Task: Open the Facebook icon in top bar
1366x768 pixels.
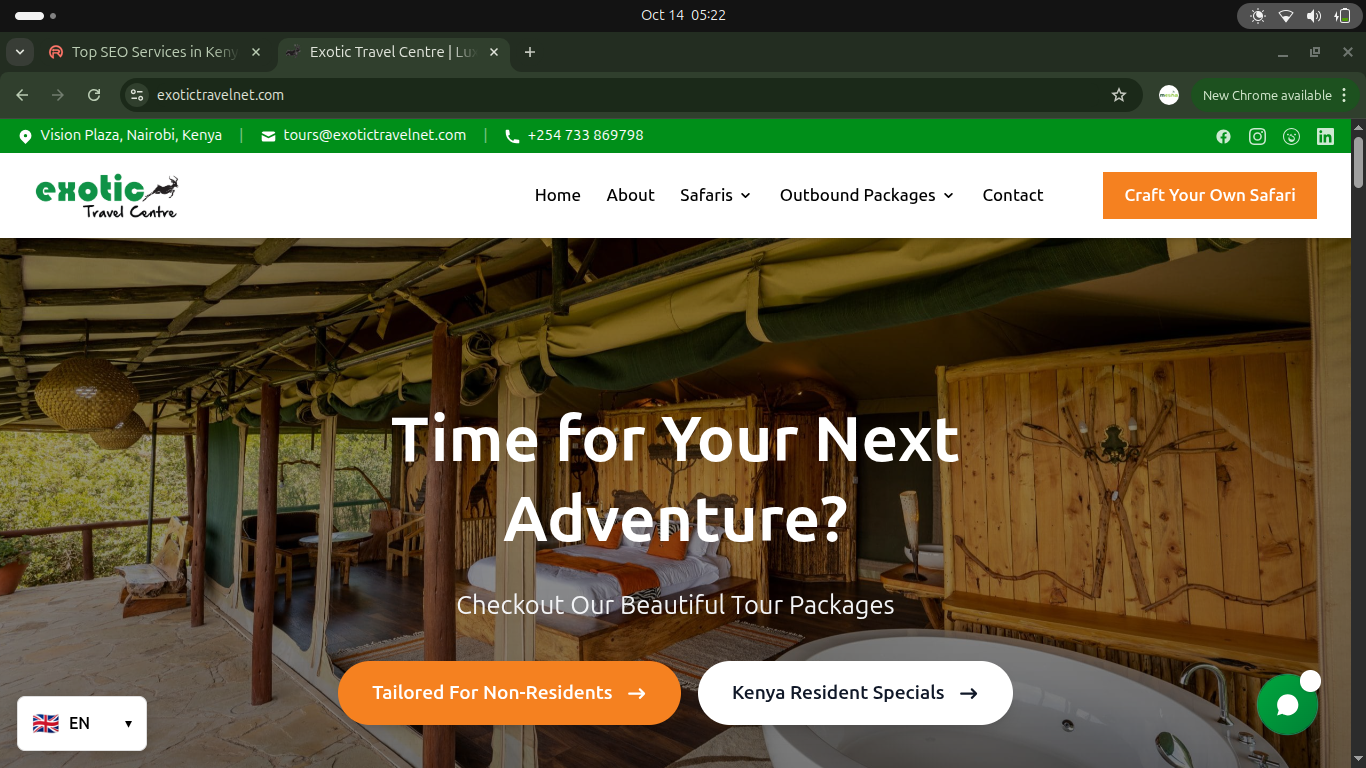Action: click(1223, 136)
